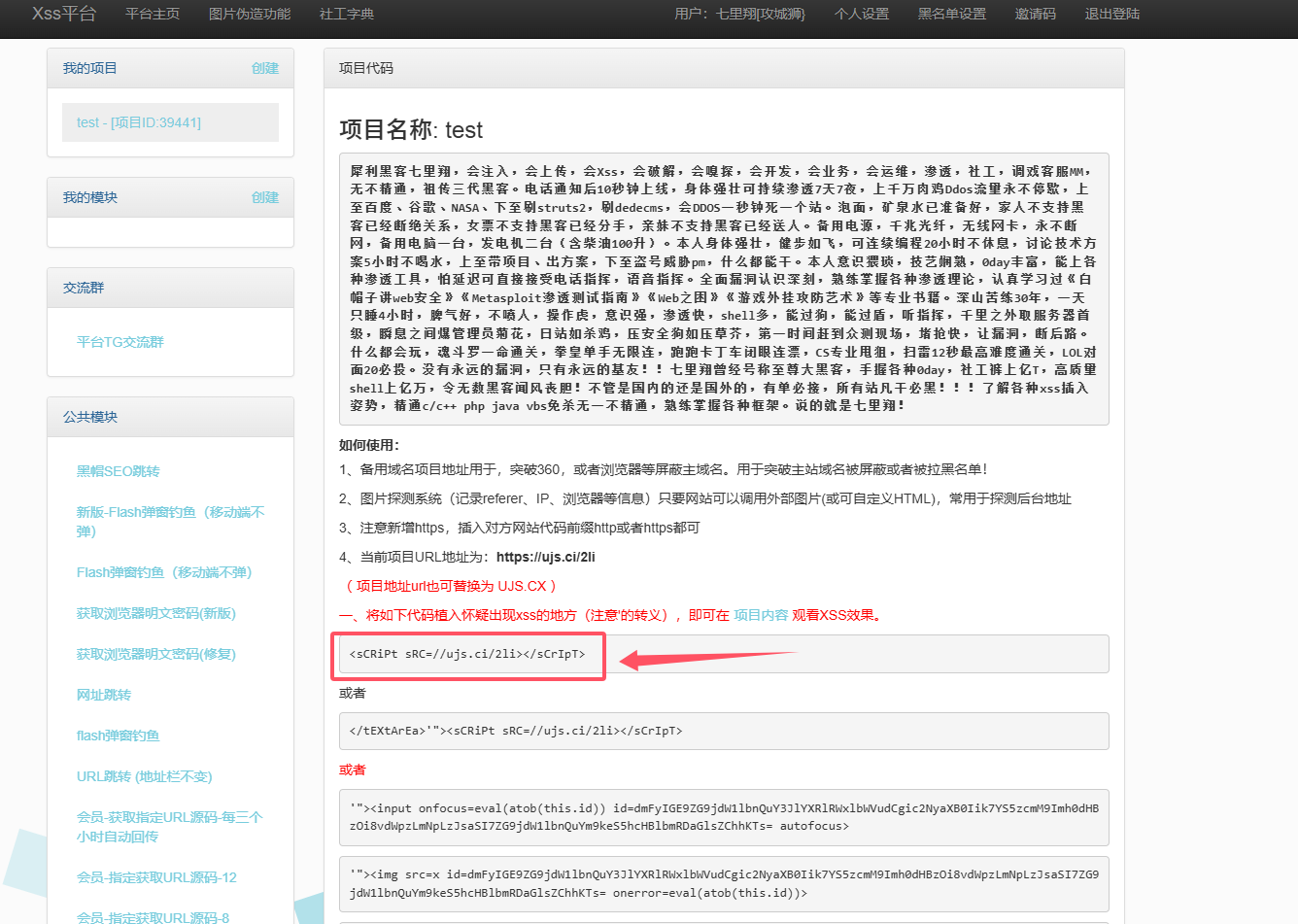
Task: Open Flash弹窗钓鱼（移动端不弹）module without 新版 prefix
Action: pyautogui.click(x=164, y=572)
